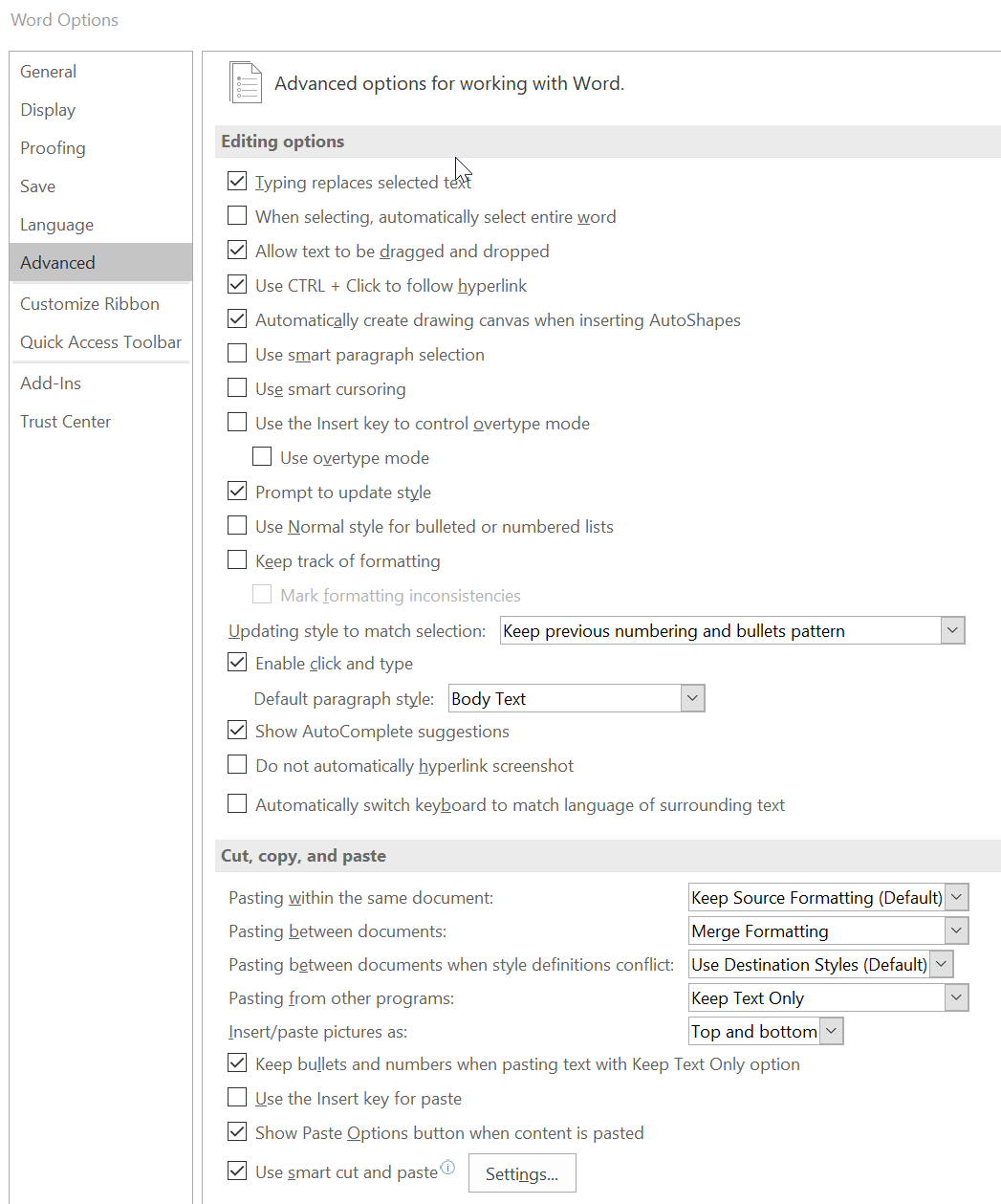Enable Use the Insert key for paste
Viewport: 1001px width, 1204px height.
tap(237, 1098)
